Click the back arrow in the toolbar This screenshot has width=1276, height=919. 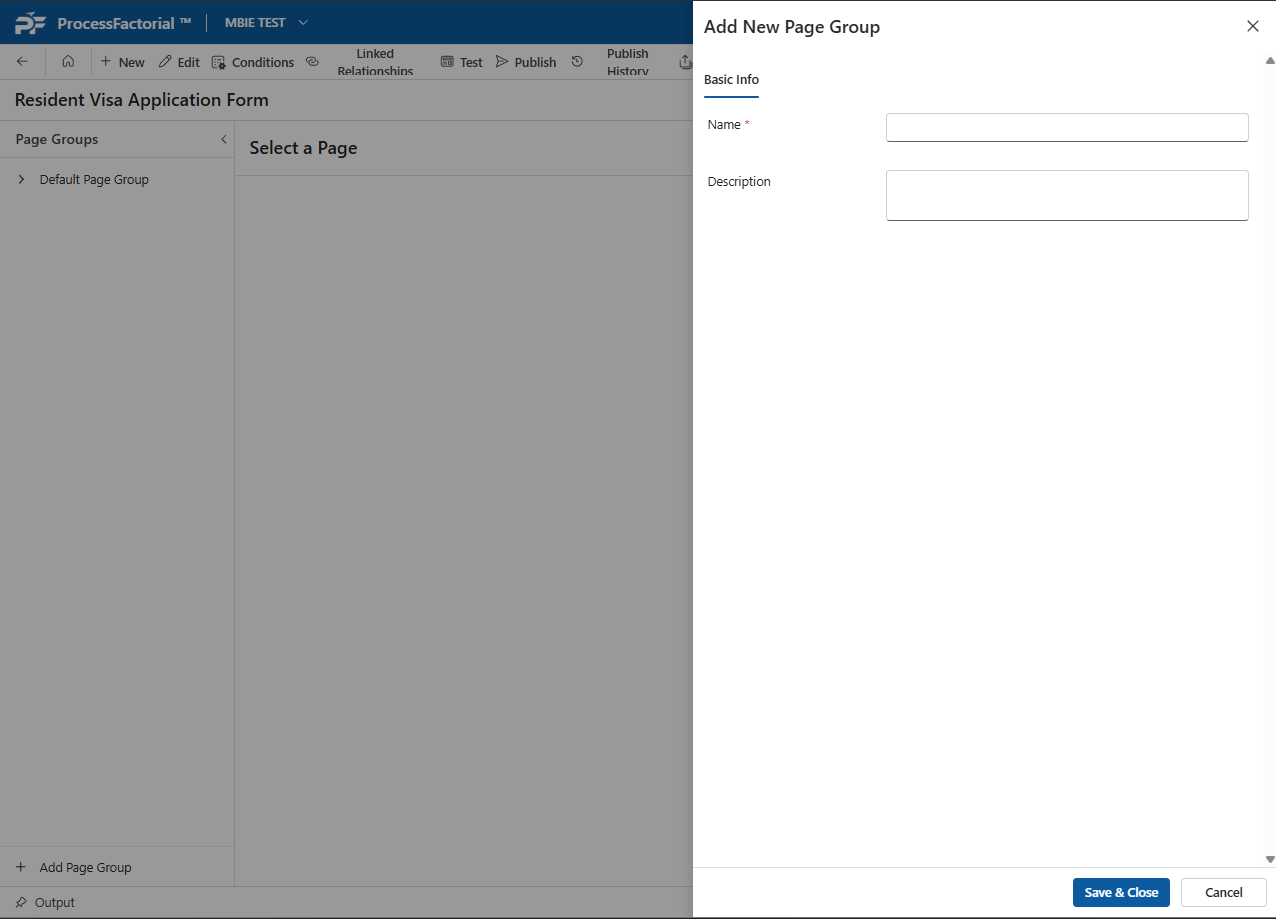(x=22, y=62)
